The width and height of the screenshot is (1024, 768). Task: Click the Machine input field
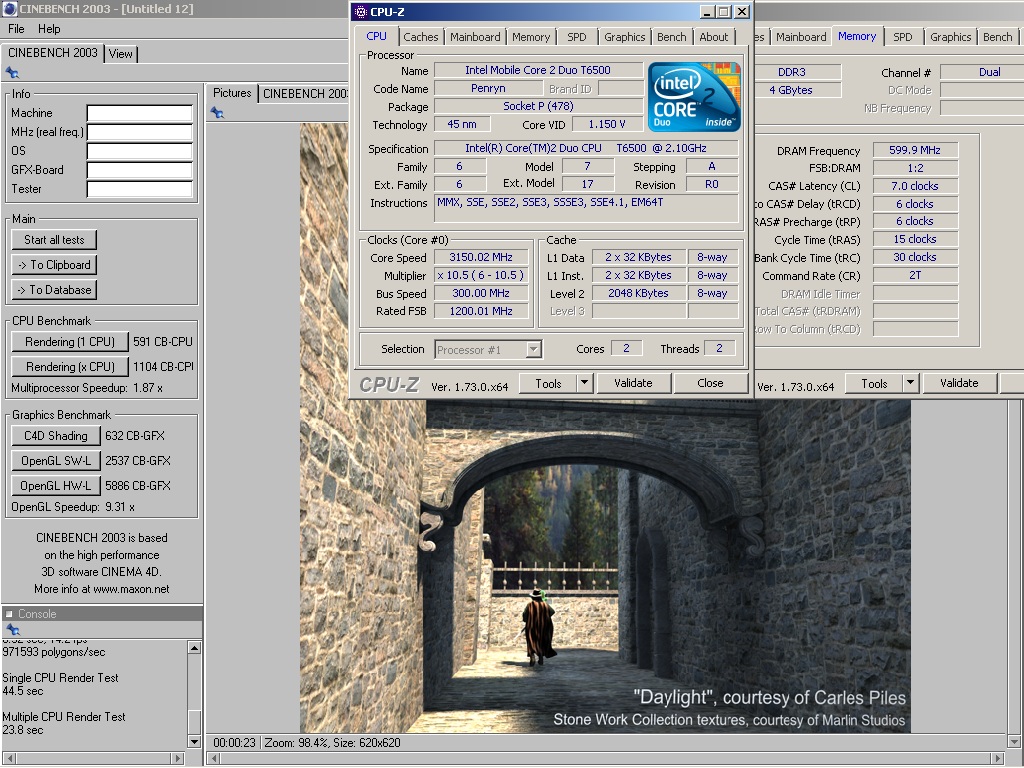point(140,114)
